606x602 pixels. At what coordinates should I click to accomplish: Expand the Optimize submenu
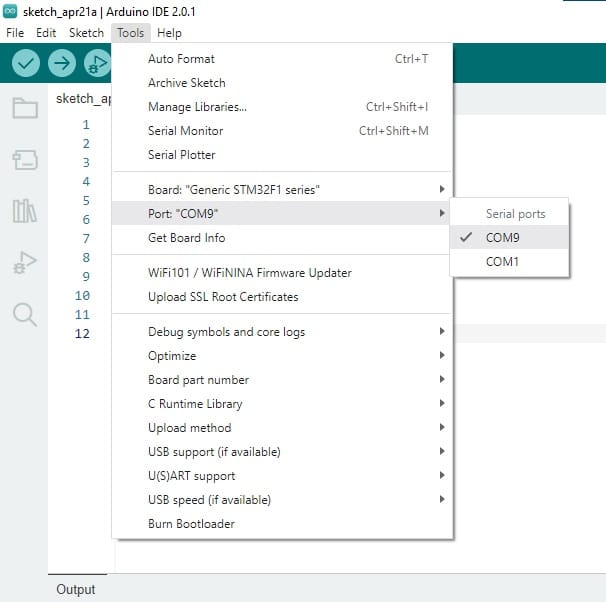point(282,355)
